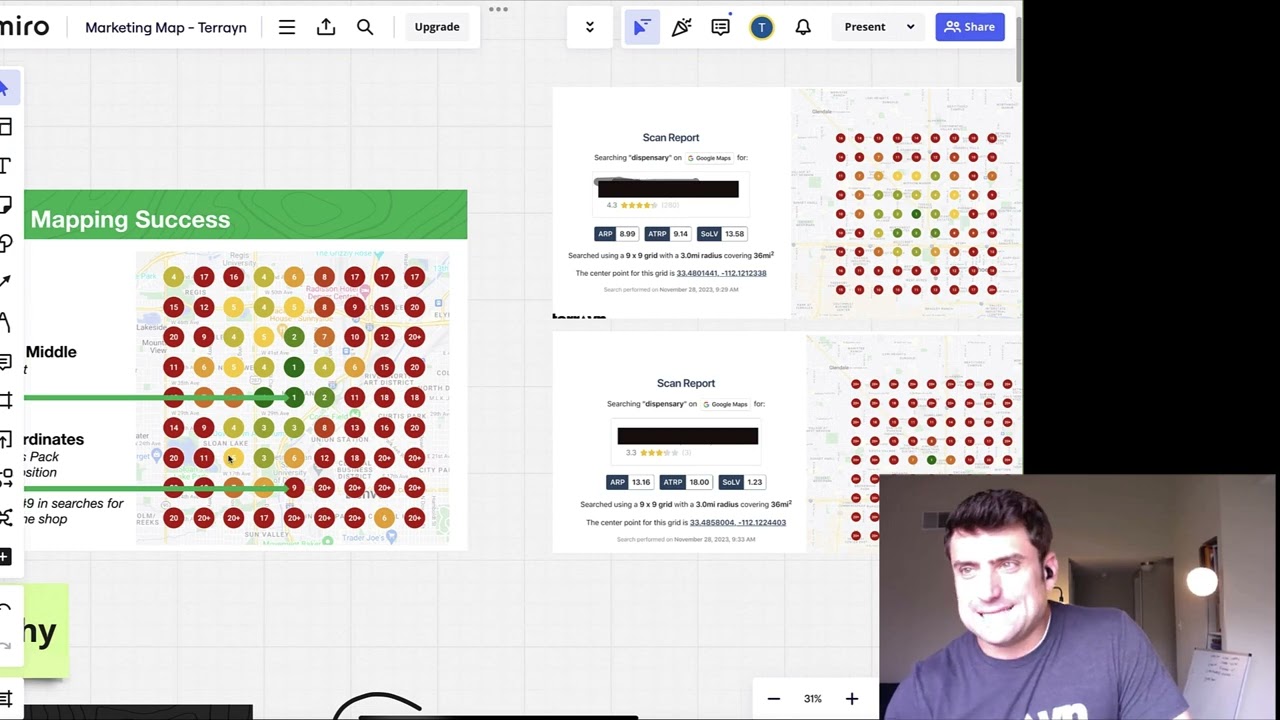Search the board with the magnifier icon
The height and width of the screenshot is (720, 1280).
[x=365, y=27]
